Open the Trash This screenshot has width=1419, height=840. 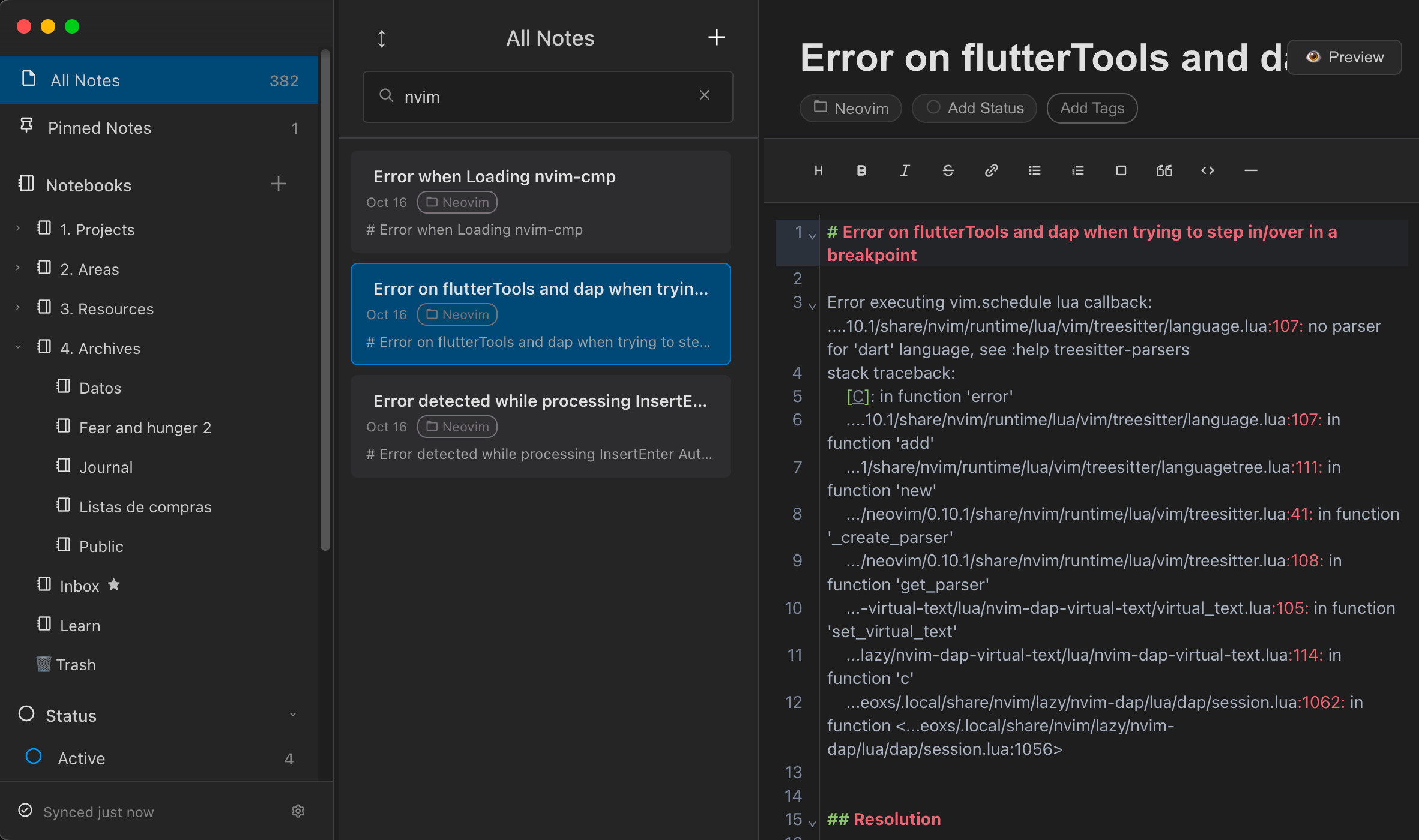pyautogui.click(x=66, y=665)
